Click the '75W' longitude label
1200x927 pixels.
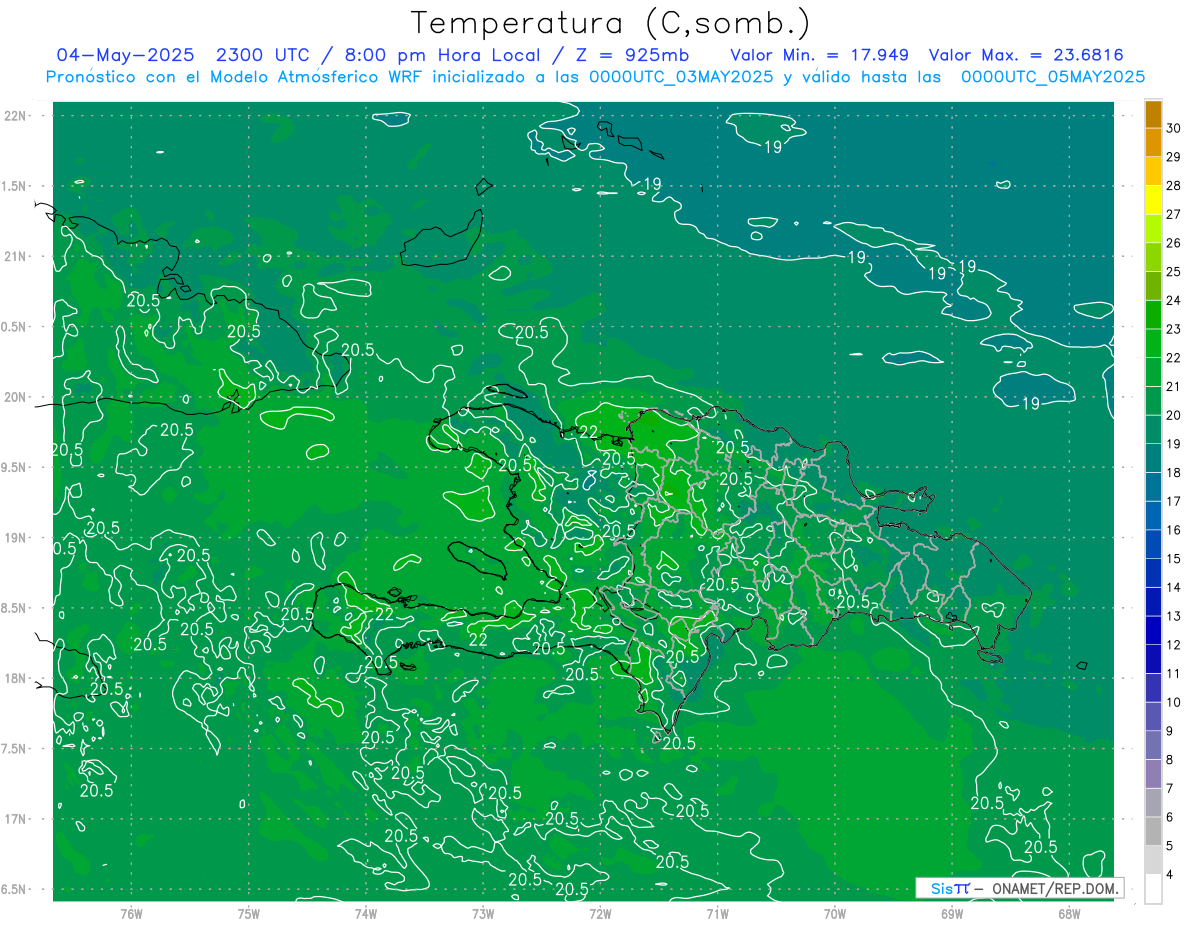coord(249,913)
